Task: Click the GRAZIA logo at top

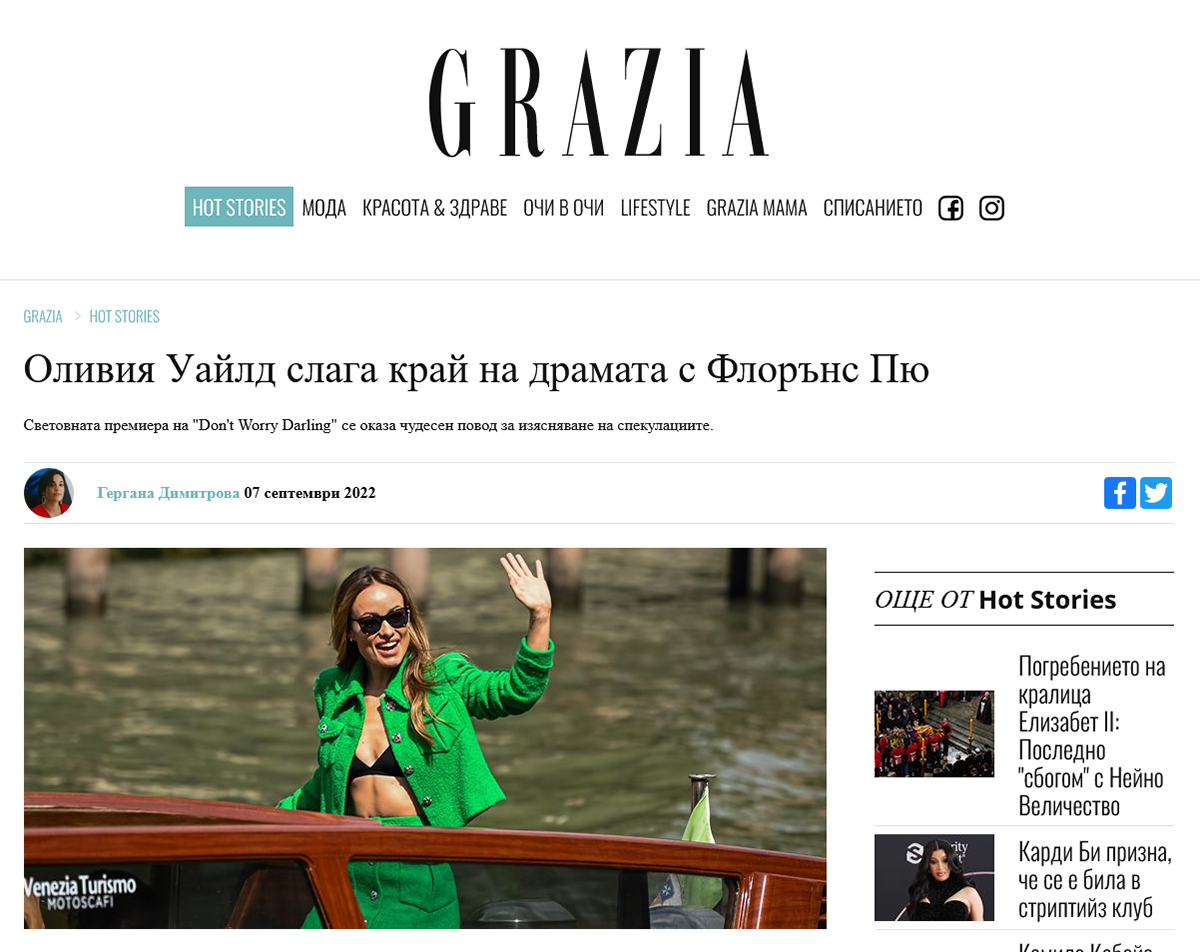Action: click(599, 102)
